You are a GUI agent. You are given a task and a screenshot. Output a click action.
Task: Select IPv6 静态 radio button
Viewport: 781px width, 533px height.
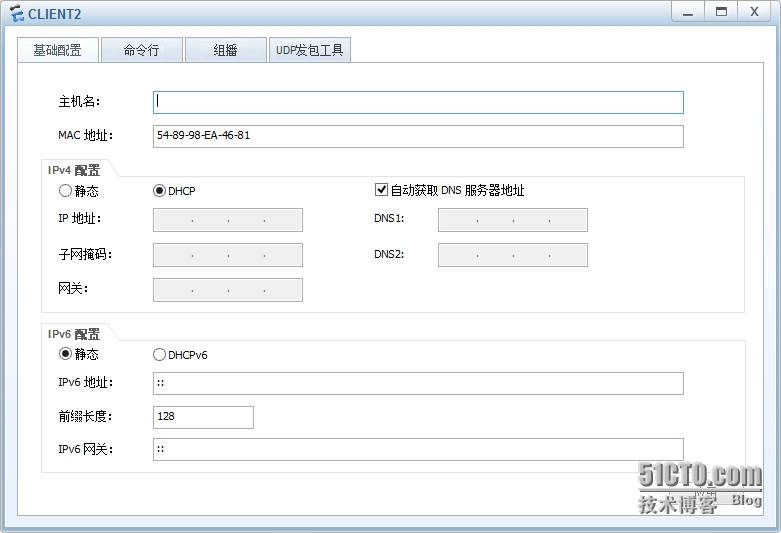click(65, 354)
